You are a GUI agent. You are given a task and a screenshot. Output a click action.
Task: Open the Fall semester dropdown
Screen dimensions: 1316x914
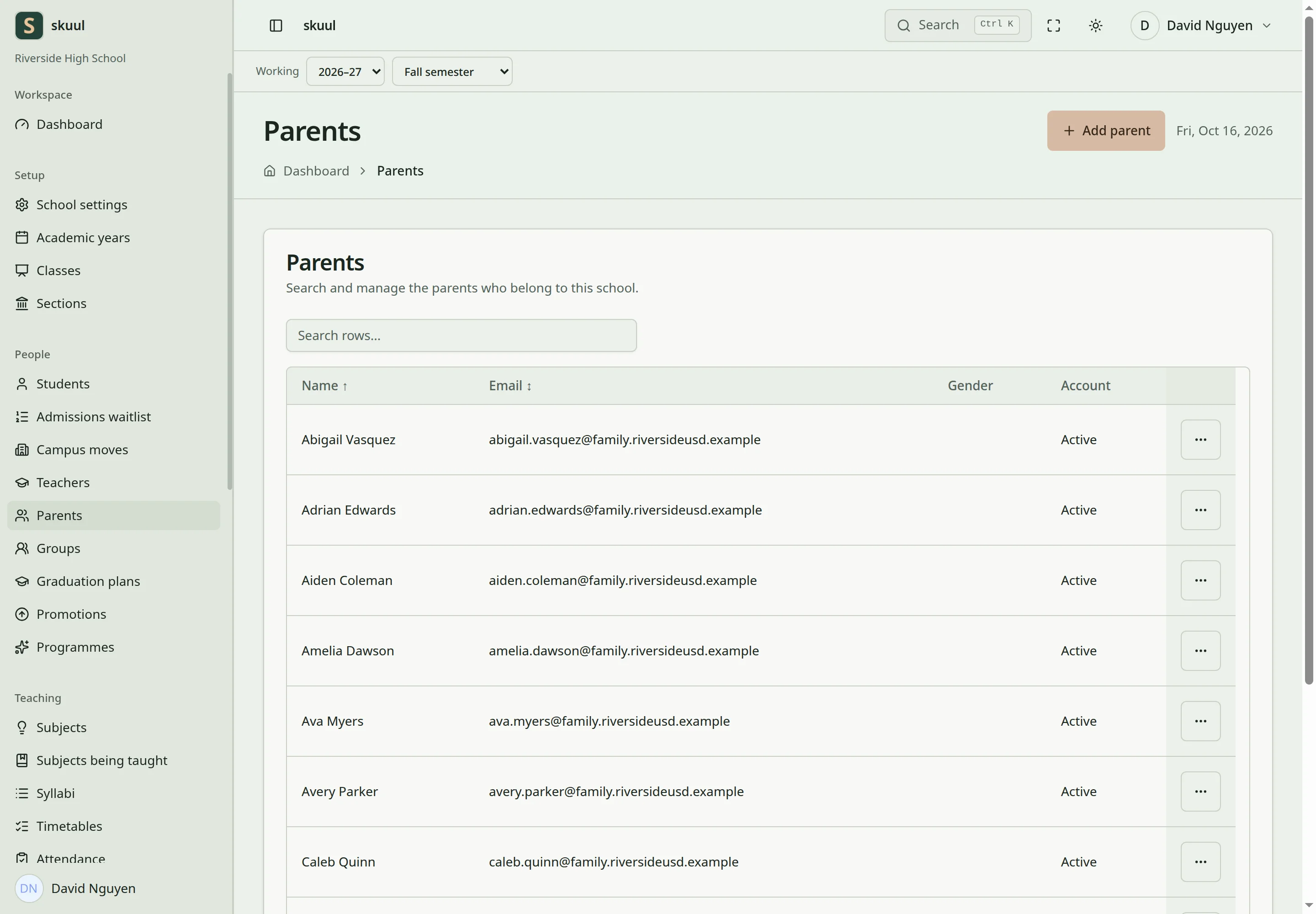[x=452, y=72]
